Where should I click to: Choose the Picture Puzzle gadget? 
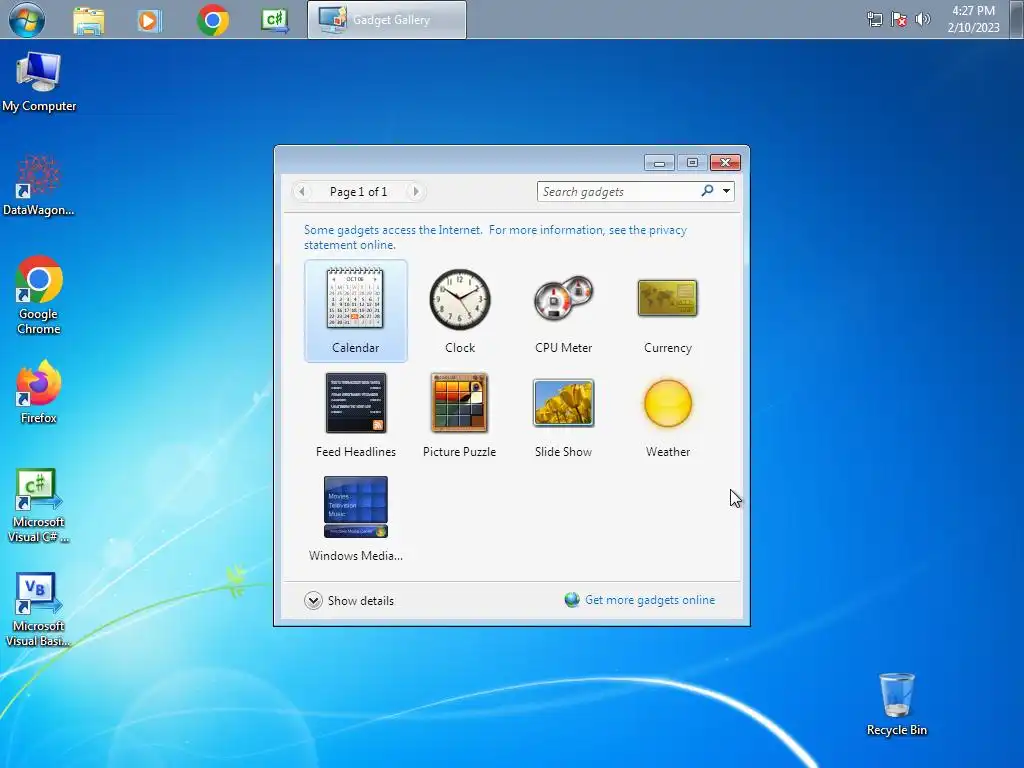[460, 415]
